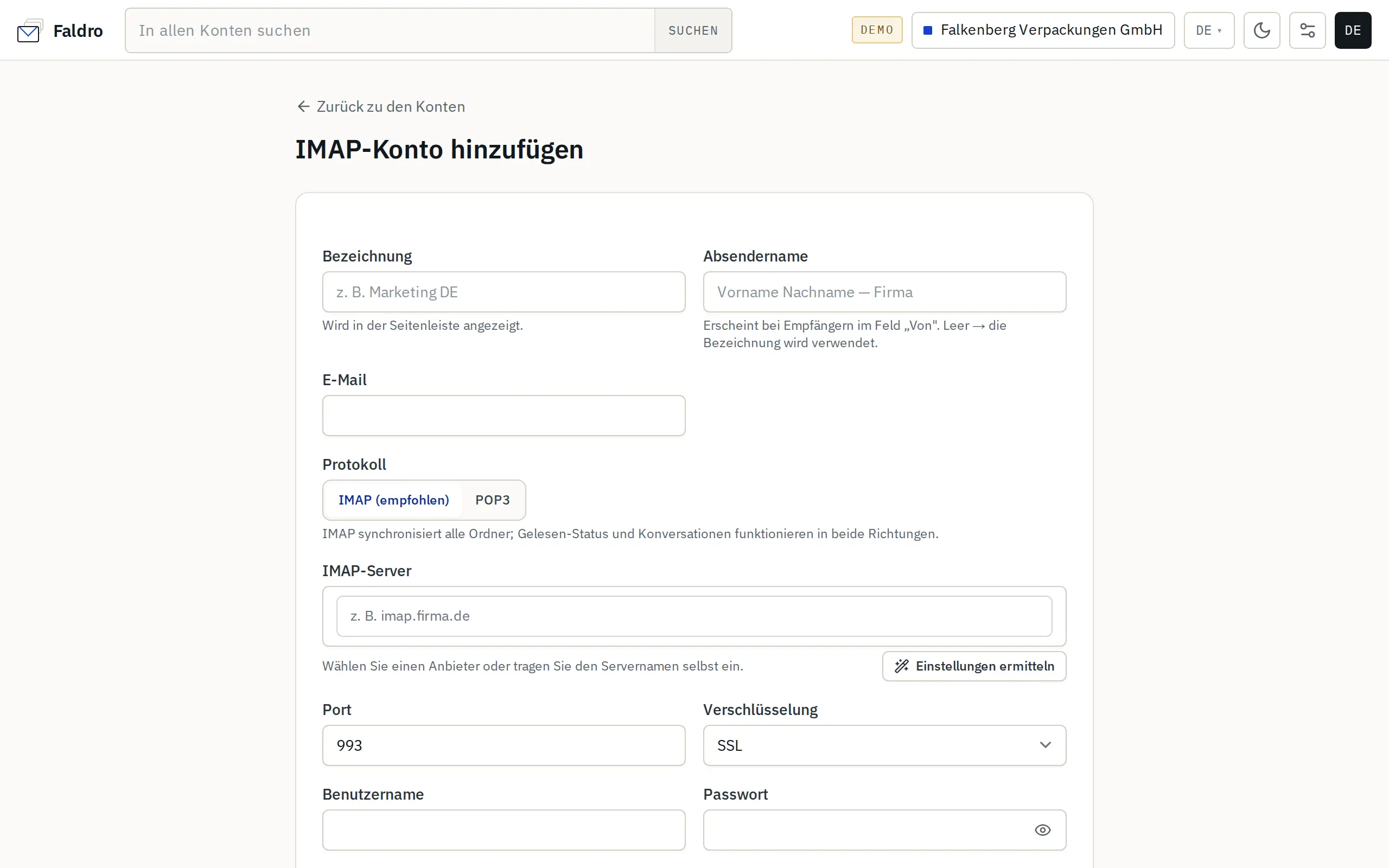The width and height of the screenshot is (1389, 868).
Task: Click the Benutzername input field
Action: (504, 830)
